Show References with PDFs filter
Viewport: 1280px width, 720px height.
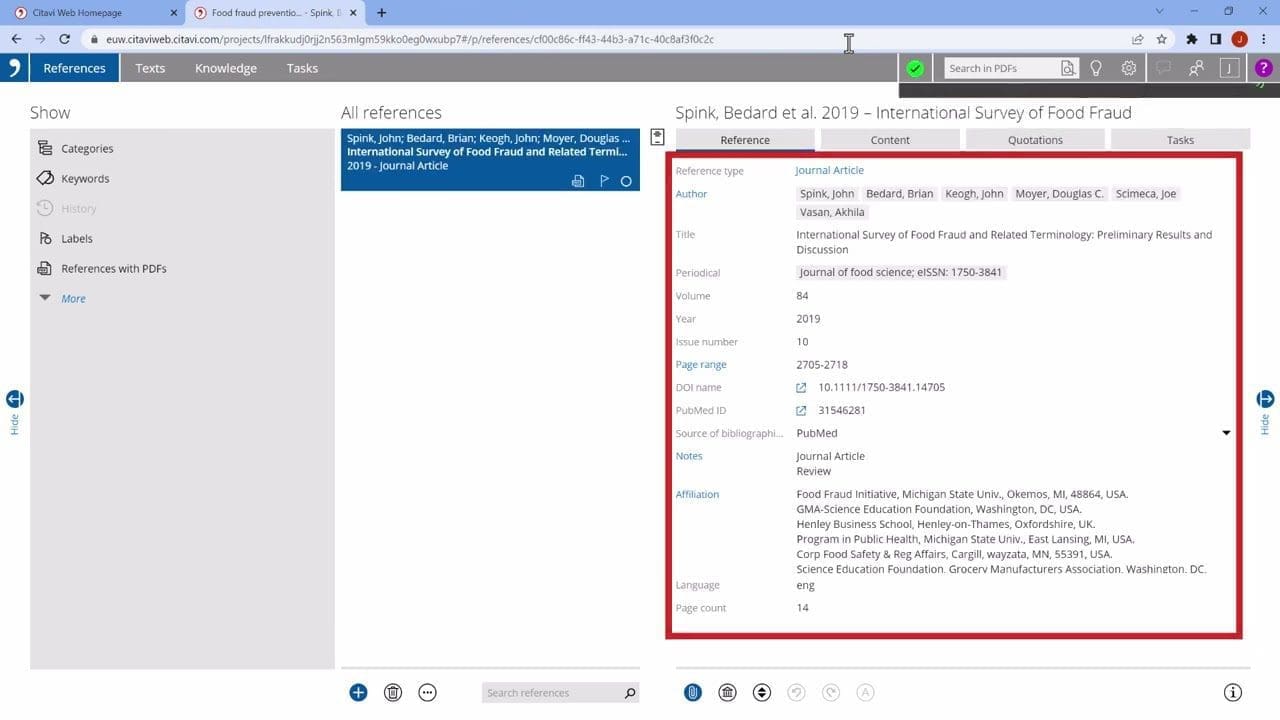[x=113, y=268]
